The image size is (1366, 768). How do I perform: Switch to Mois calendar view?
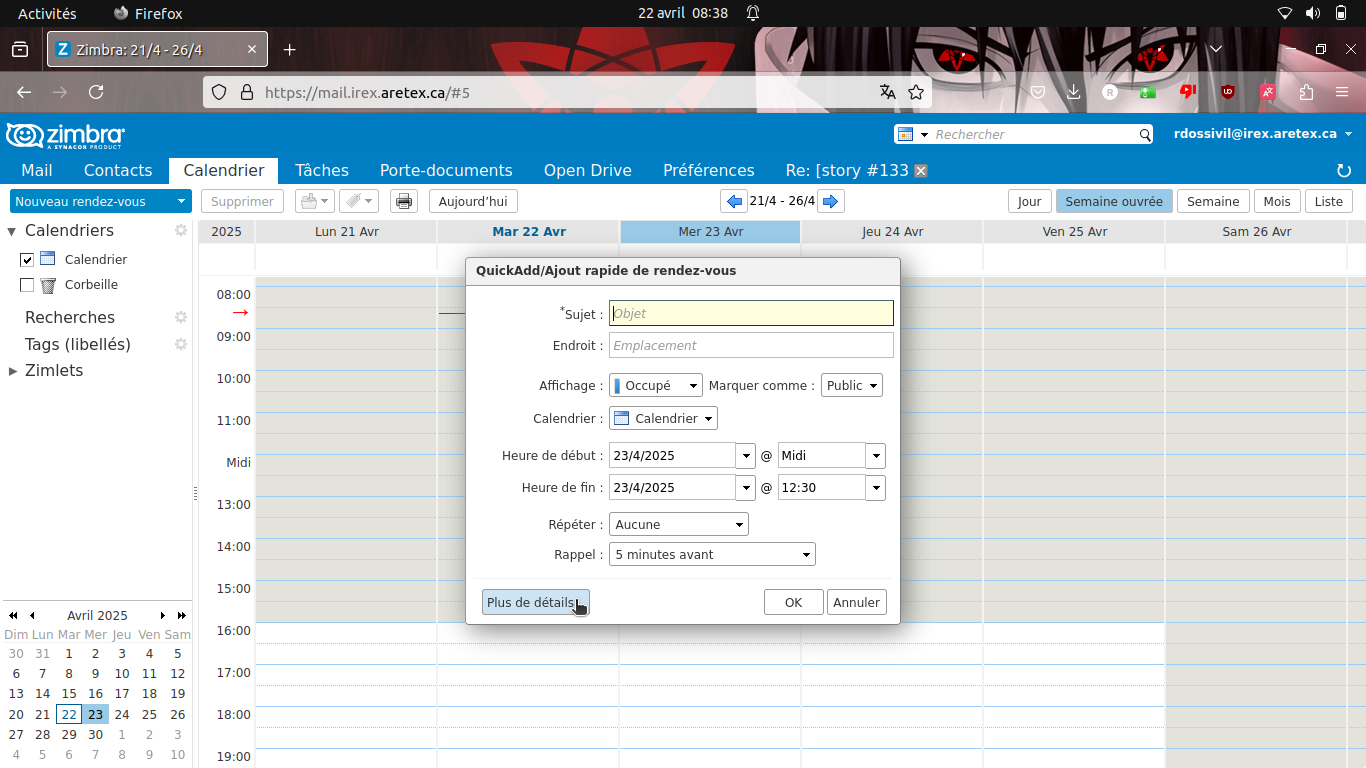(1277, 201)
